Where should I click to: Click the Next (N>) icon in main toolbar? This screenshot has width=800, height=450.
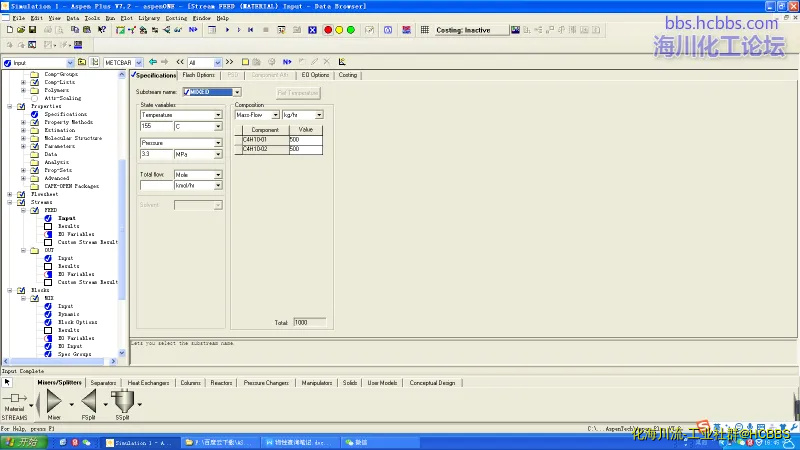pos(193,30)
